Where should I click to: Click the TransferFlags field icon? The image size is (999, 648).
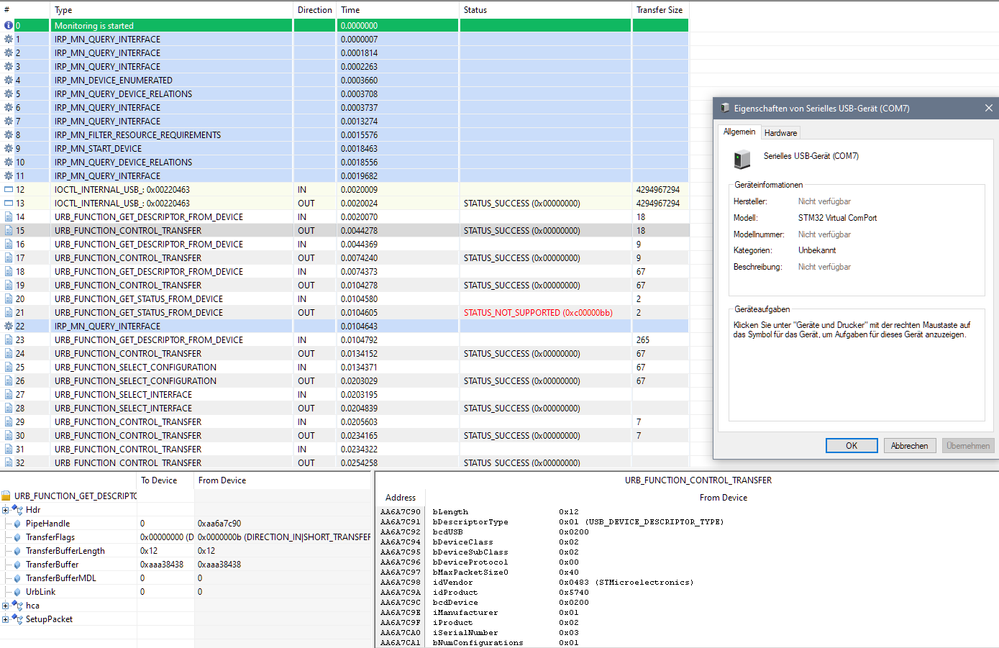18,537
